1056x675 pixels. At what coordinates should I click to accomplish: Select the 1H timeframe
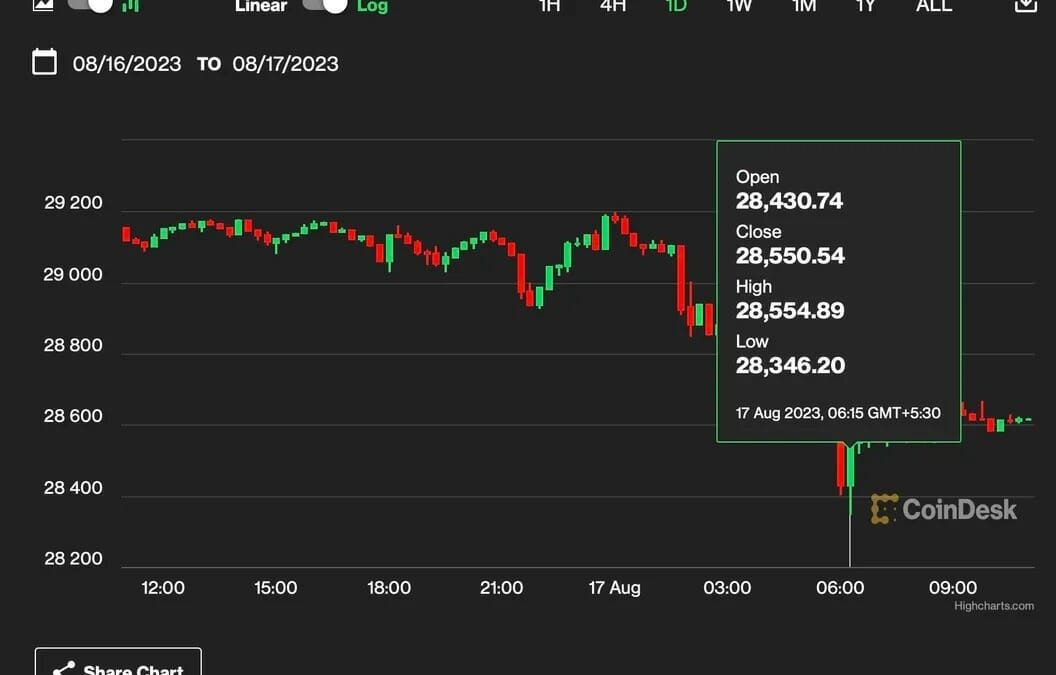[x=550, y=5]
